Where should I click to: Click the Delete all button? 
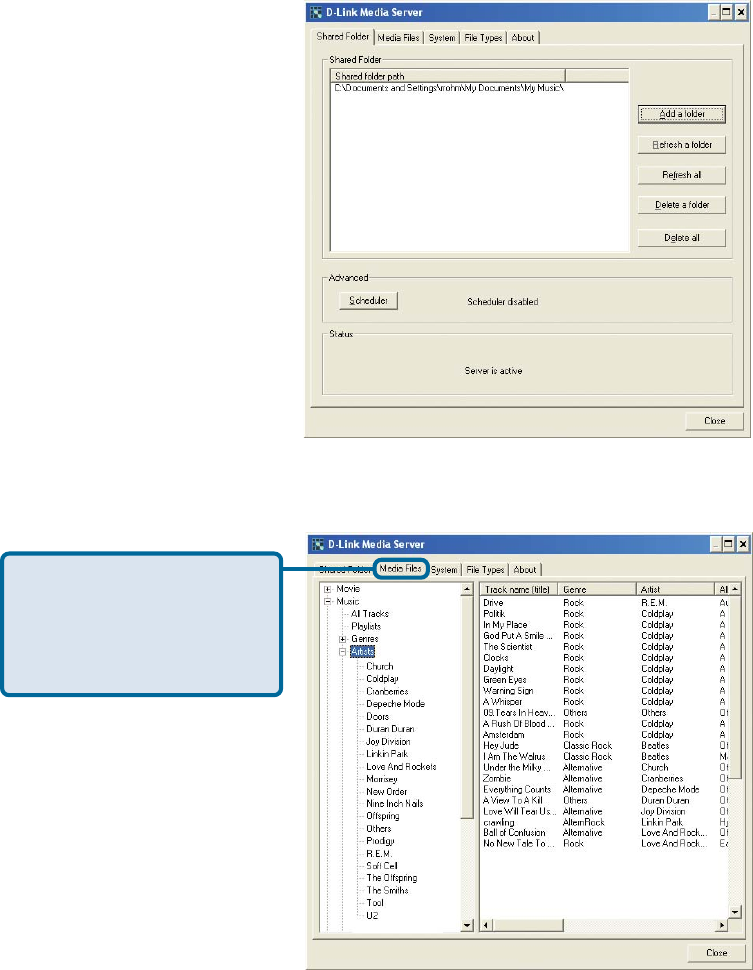pos(681,238)
